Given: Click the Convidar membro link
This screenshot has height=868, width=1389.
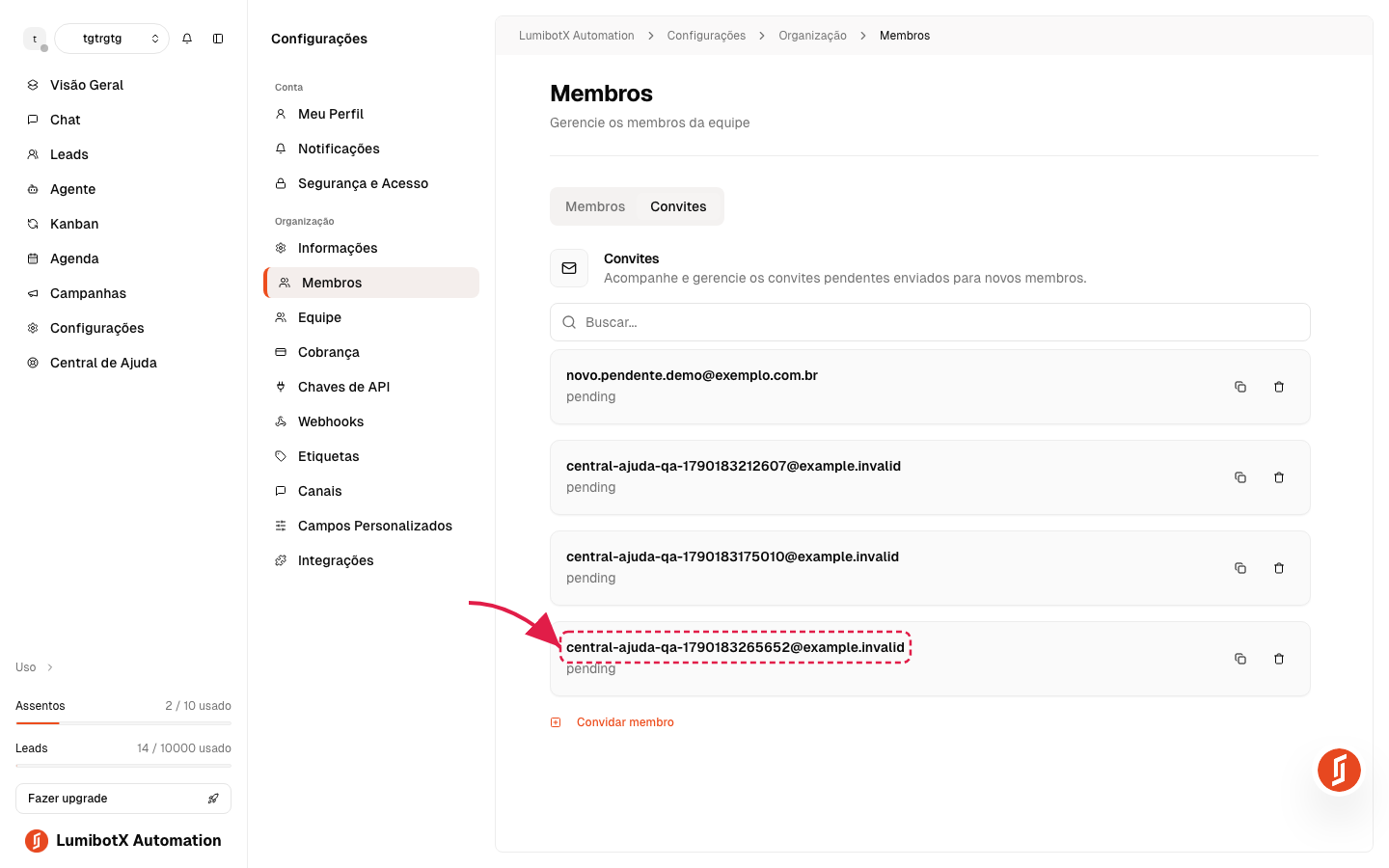Looking at the screenshot, I should 625,722.
